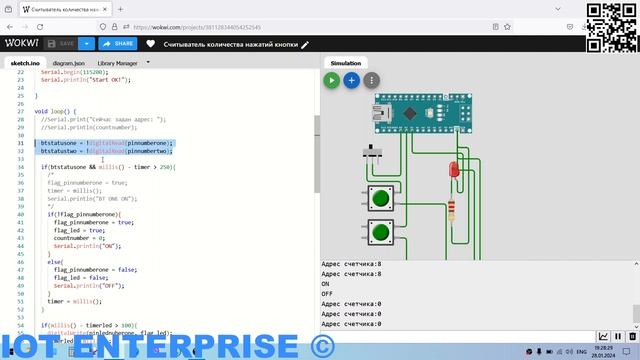Viewport: 640px width, 360px height.
Task: Click the serial monitor scroll-down arrow
Action: click(x=636, y=327)
